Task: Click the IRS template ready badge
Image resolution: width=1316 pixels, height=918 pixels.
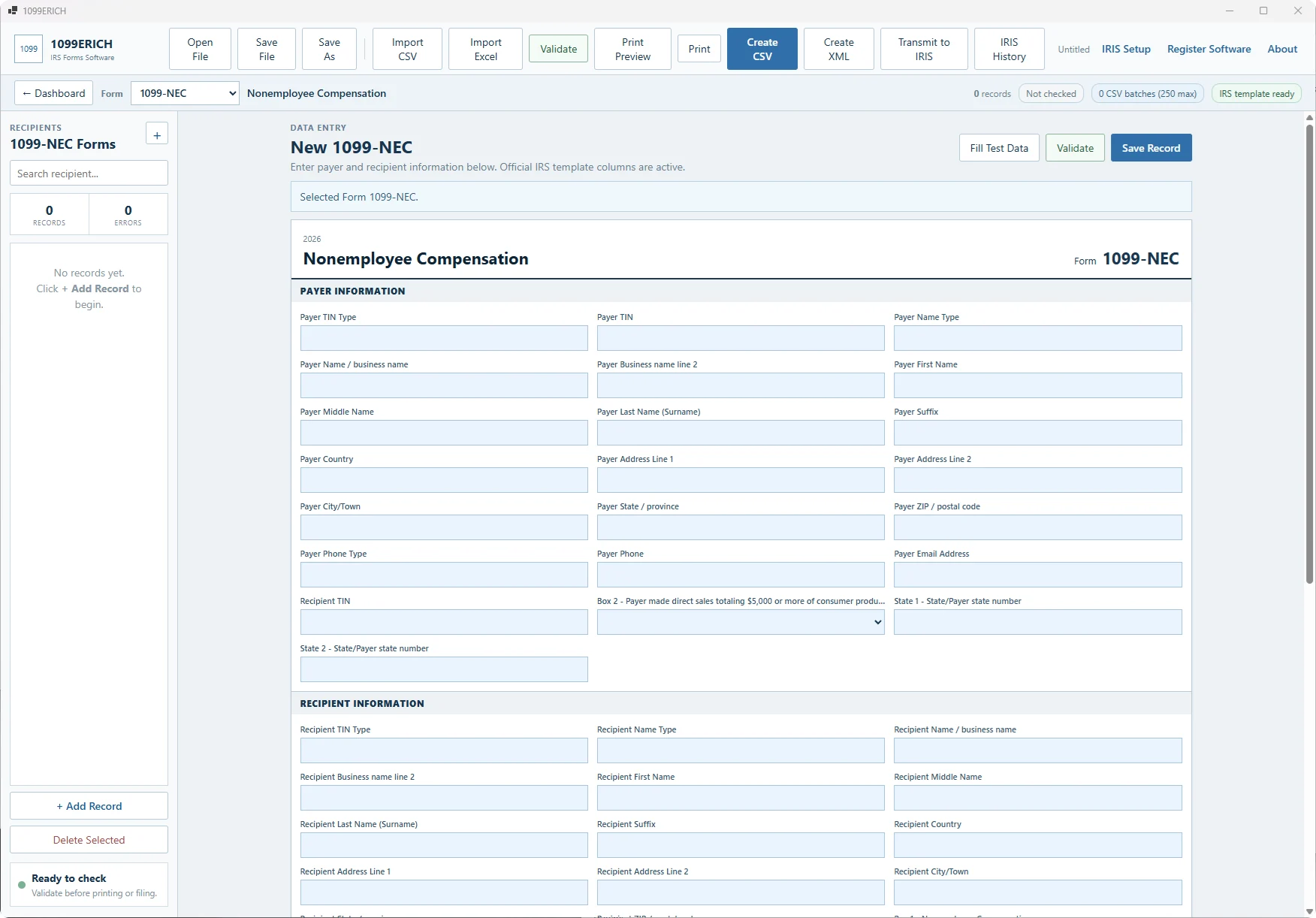Action: coord(1257,94)
